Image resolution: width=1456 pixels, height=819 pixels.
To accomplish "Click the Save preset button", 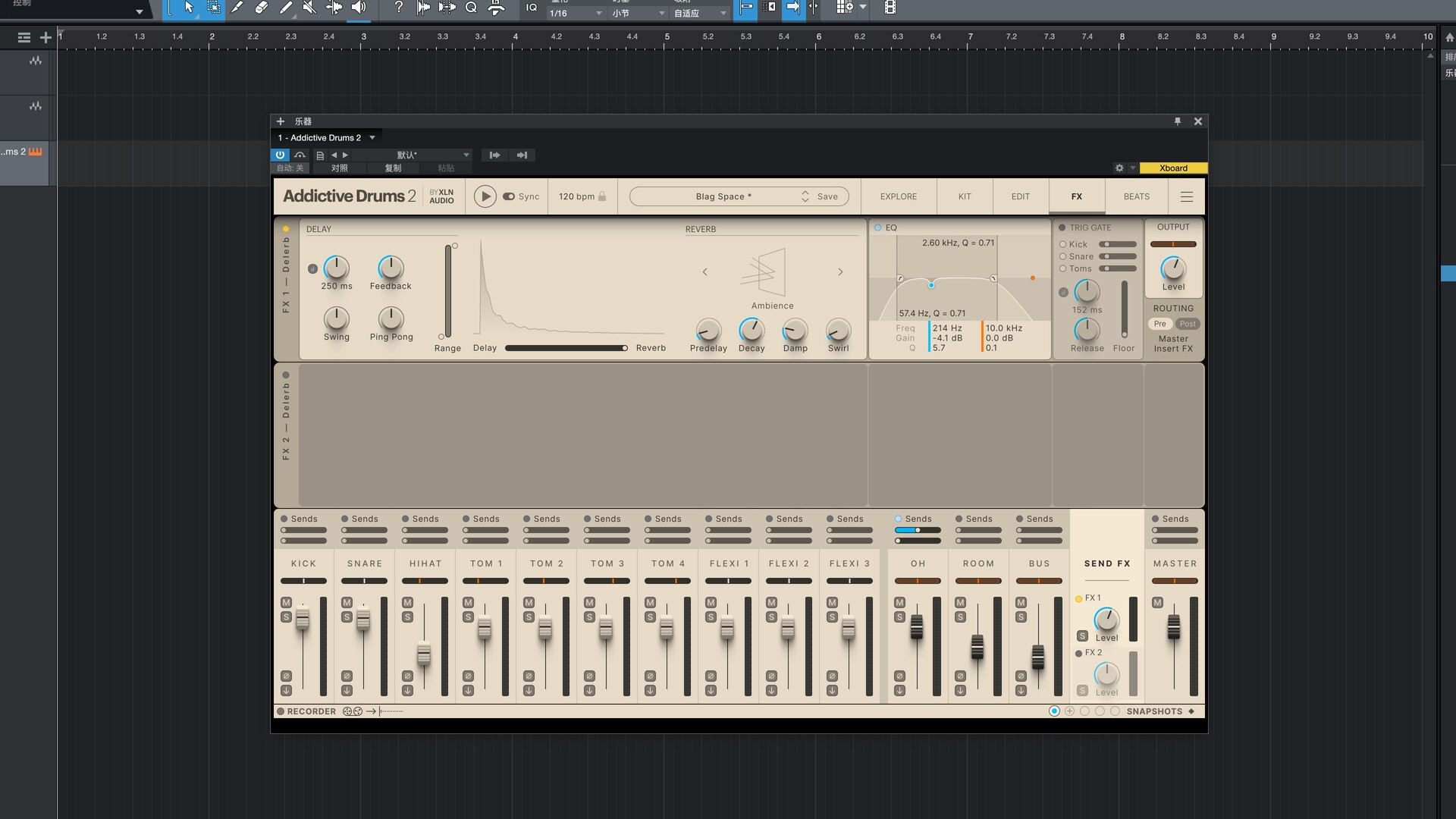I will point(827,196).
